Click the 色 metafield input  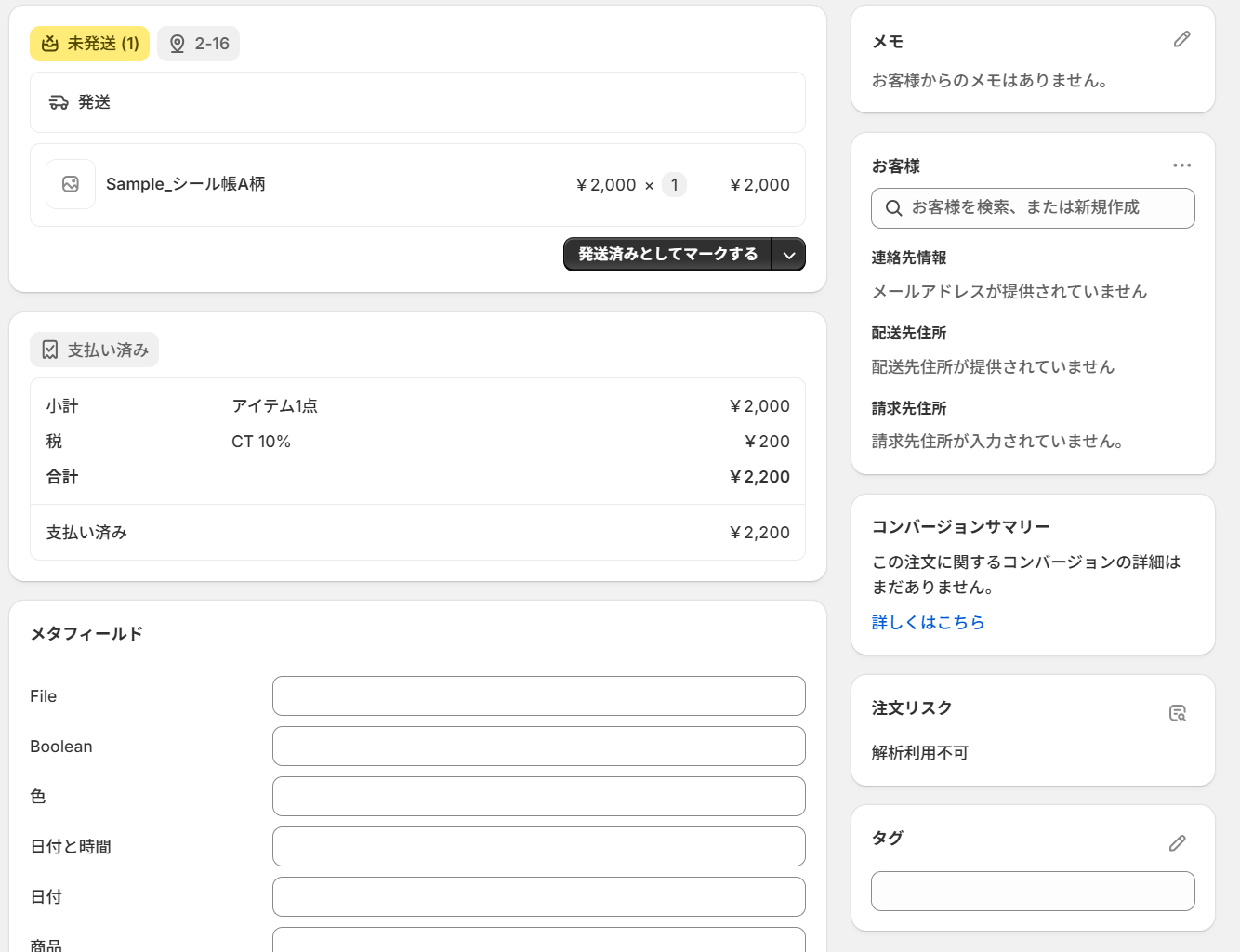point(538,797)
